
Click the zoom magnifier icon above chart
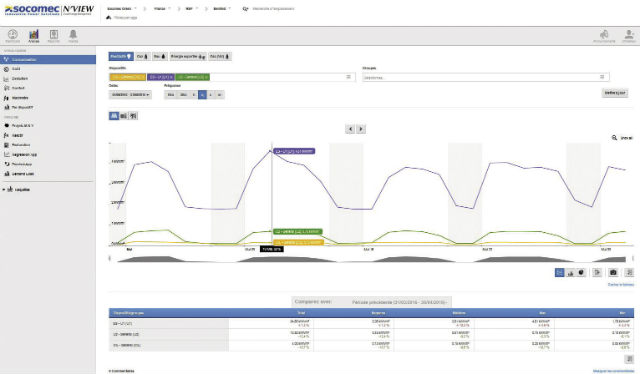point(614,138)
